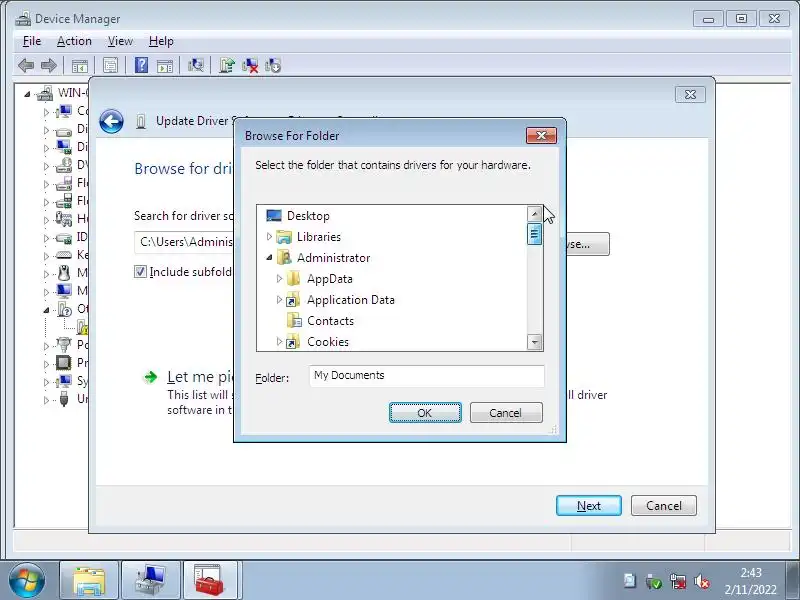Expand the Cookies folder node
Image resolution: width=800 pixels, height=600 pixels.
point(279,341)
